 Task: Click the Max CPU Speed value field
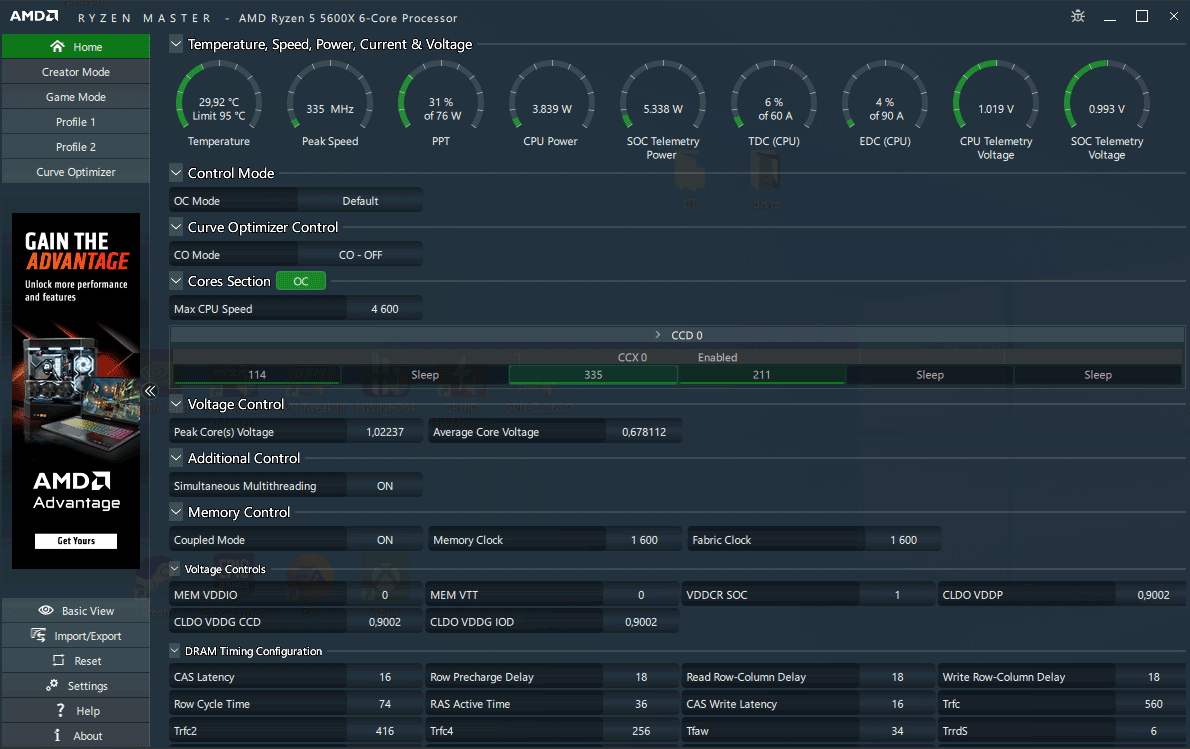click(x=384, y=309)
